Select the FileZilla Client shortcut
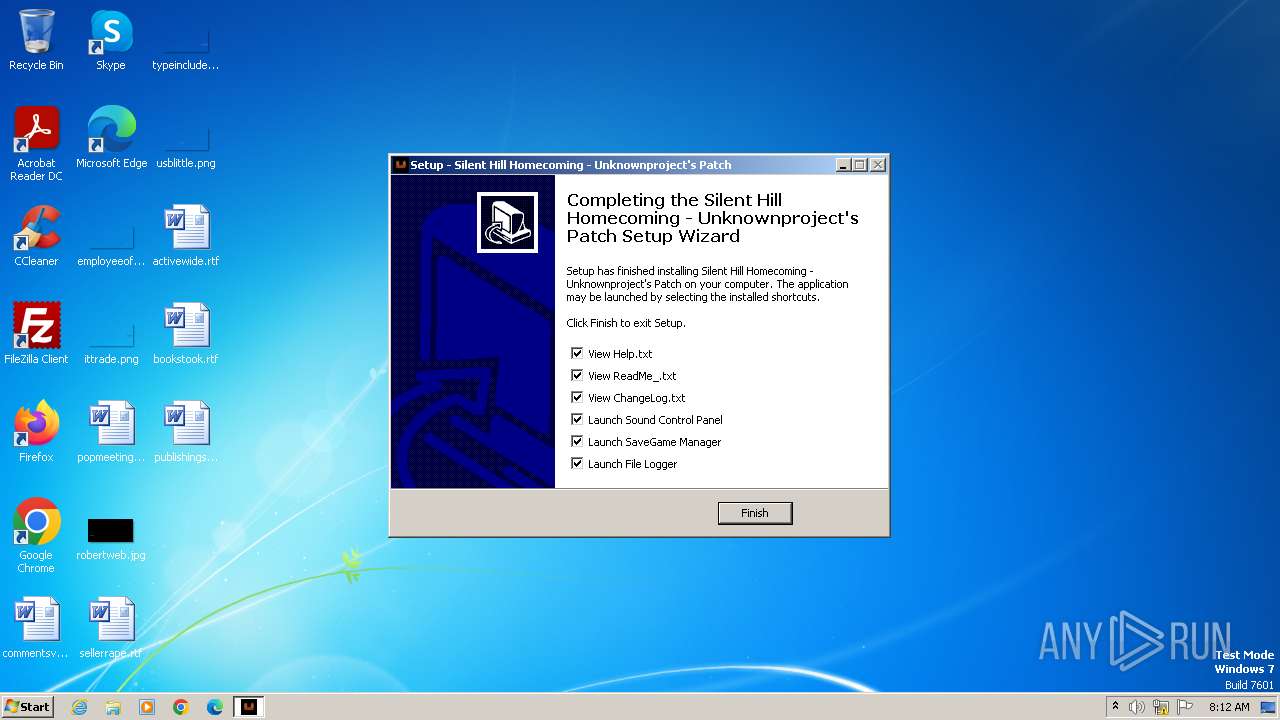The height and width of the screenshot is (720, 1280). (x=36, y=334)
